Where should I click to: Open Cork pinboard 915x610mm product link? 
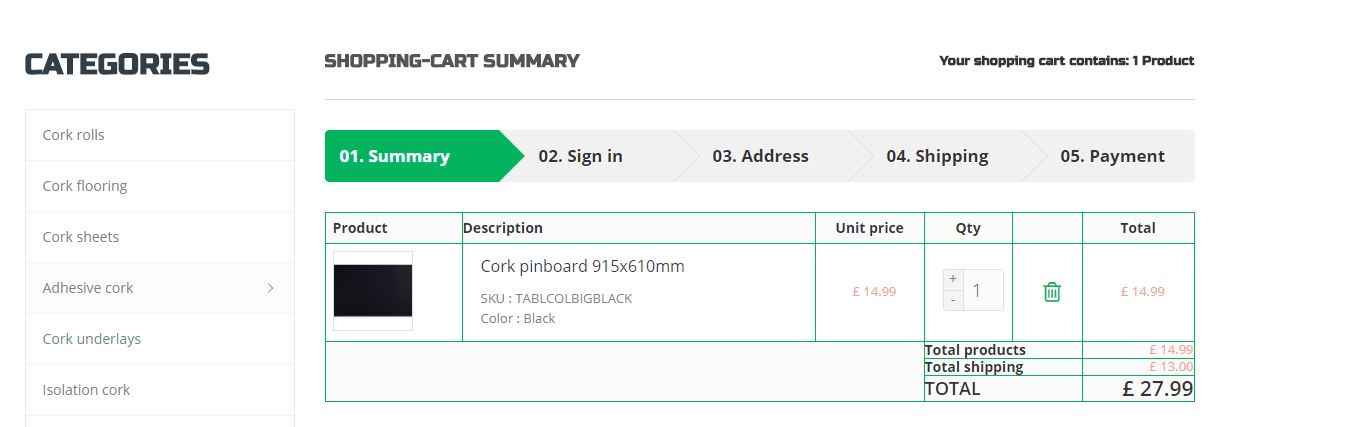[x=582, y=266]
